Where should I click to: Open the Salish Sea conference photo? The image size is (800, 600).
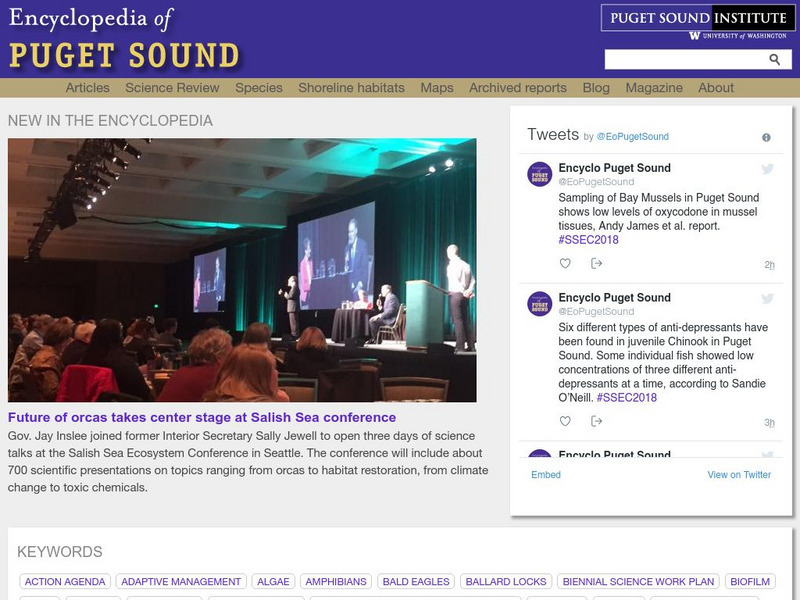tap(242, 270)
